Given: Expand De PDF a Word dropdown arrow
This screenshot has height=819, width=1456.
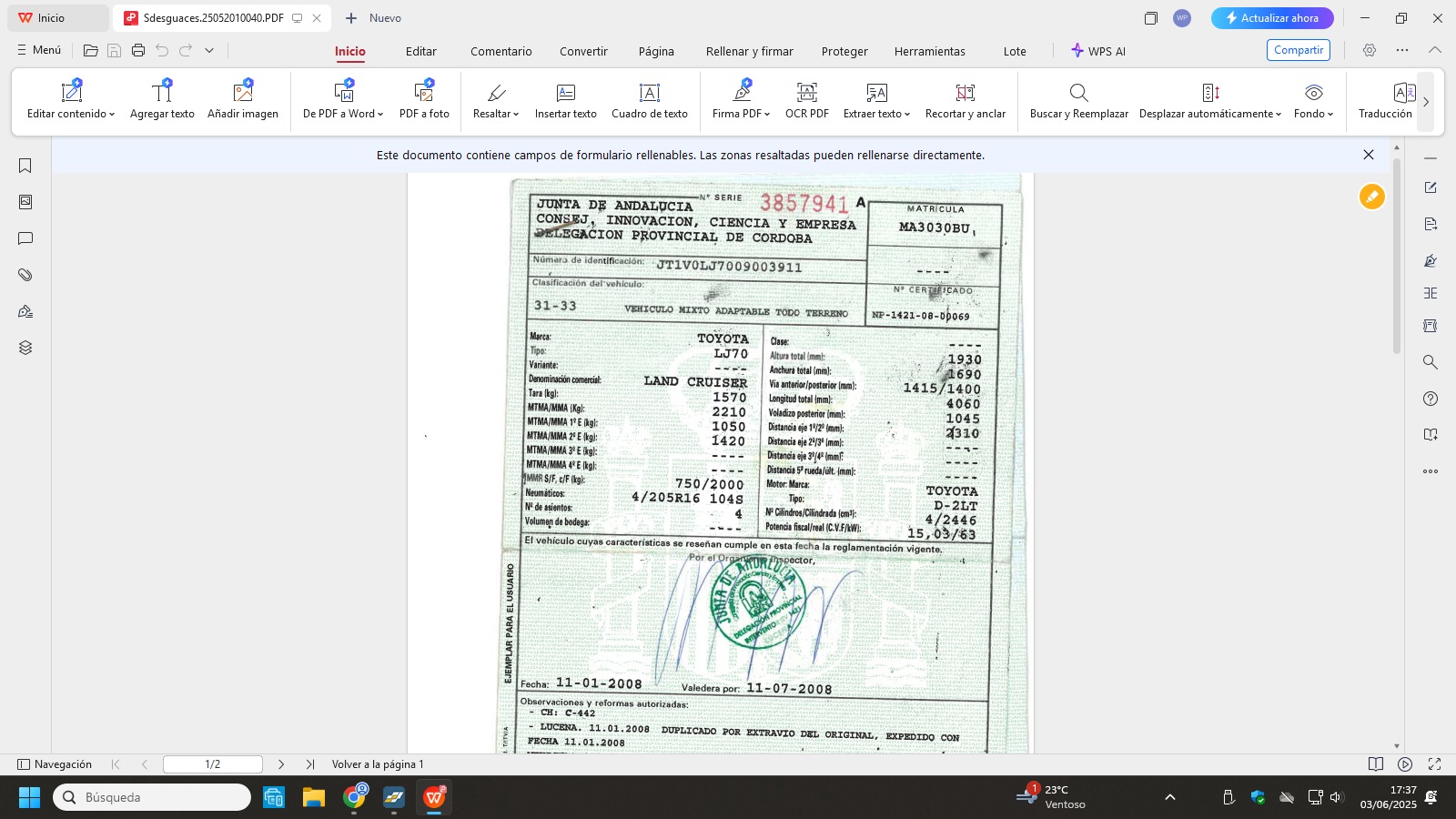Looking at the screenshot, I should click(379, 115).
